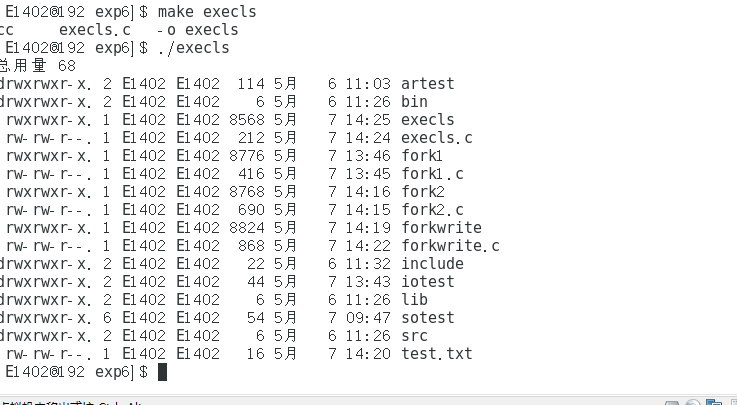The width and height of the screenshot is (737, 405).
Task: Click the "./execls" command text
Action: (x=193, y=48)
